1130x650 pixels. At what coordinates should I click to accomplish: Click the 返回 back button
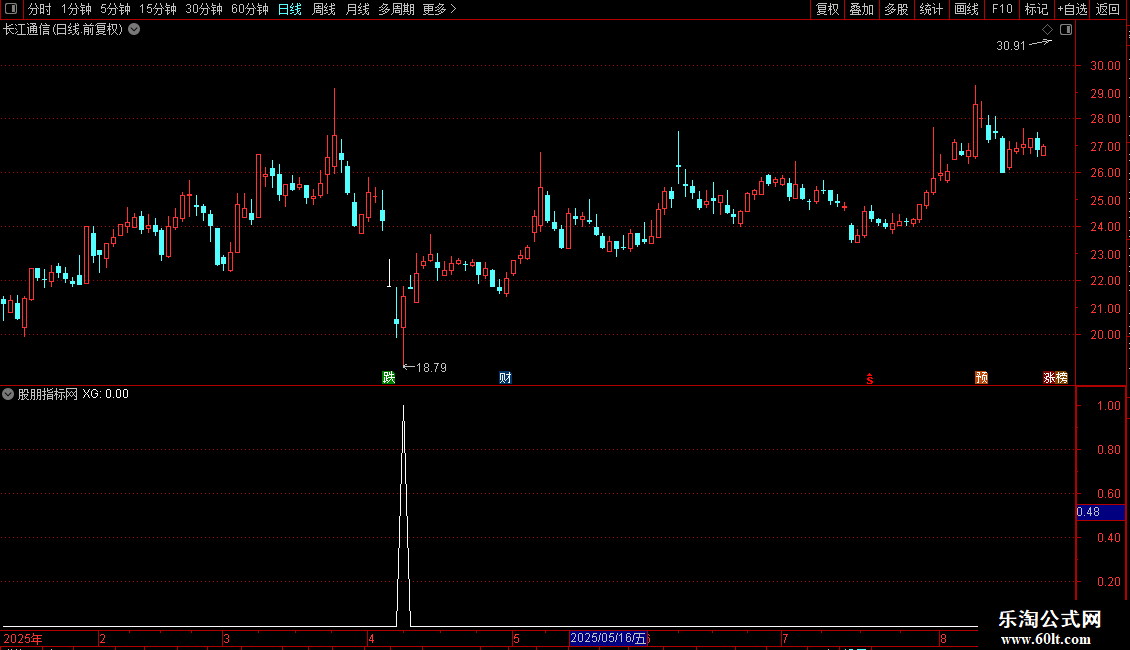click(1108, 9)
